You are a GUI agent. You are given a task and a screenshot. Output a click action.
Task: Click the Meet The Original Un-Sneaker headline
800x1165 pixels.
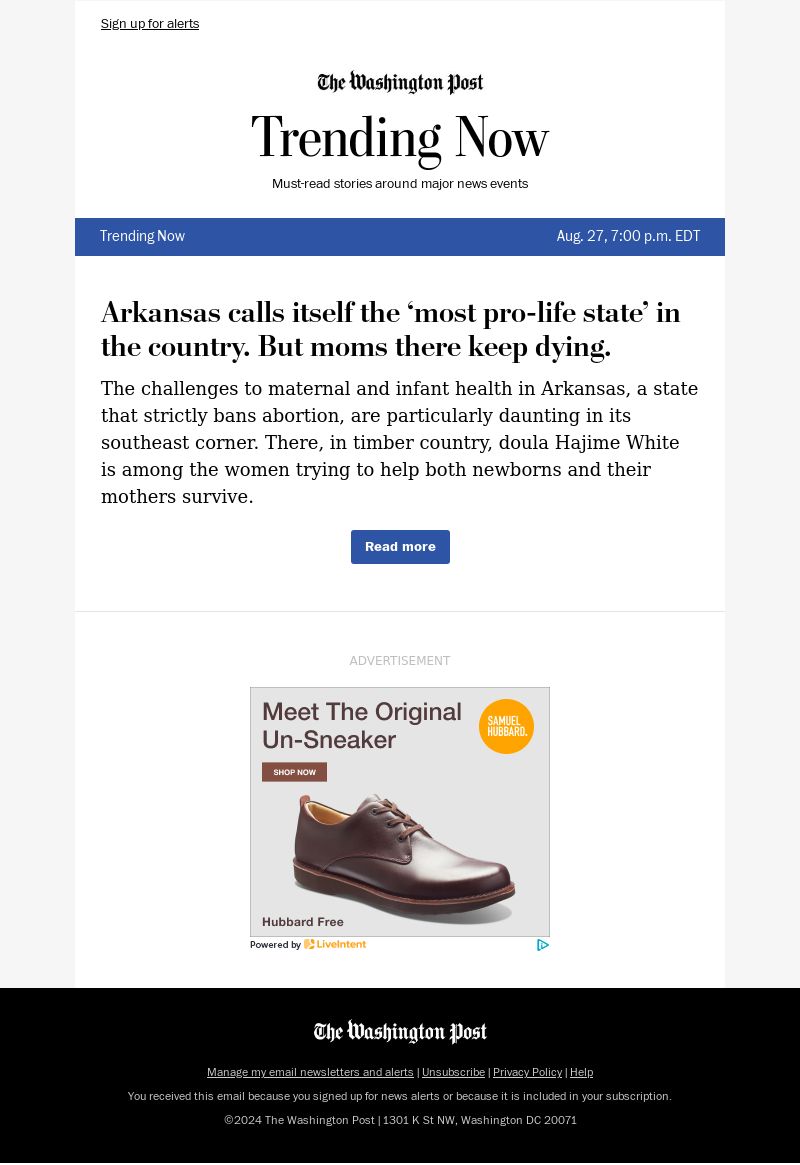pyautogui.click(x=361, y=726)
